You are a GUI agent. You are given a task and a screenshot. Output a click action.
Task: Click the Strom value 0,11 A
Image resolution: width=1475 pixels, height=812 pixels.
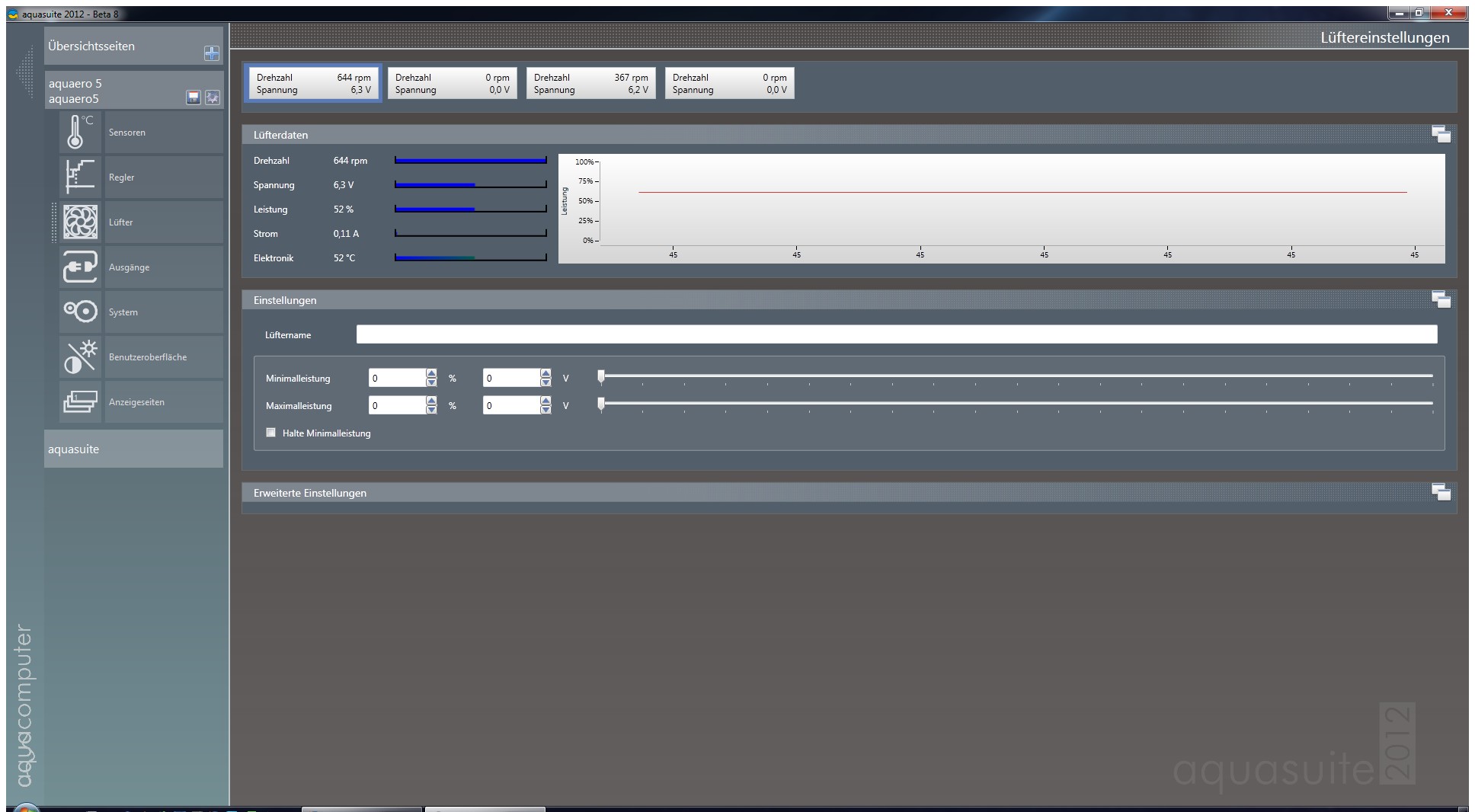point(346,234)
